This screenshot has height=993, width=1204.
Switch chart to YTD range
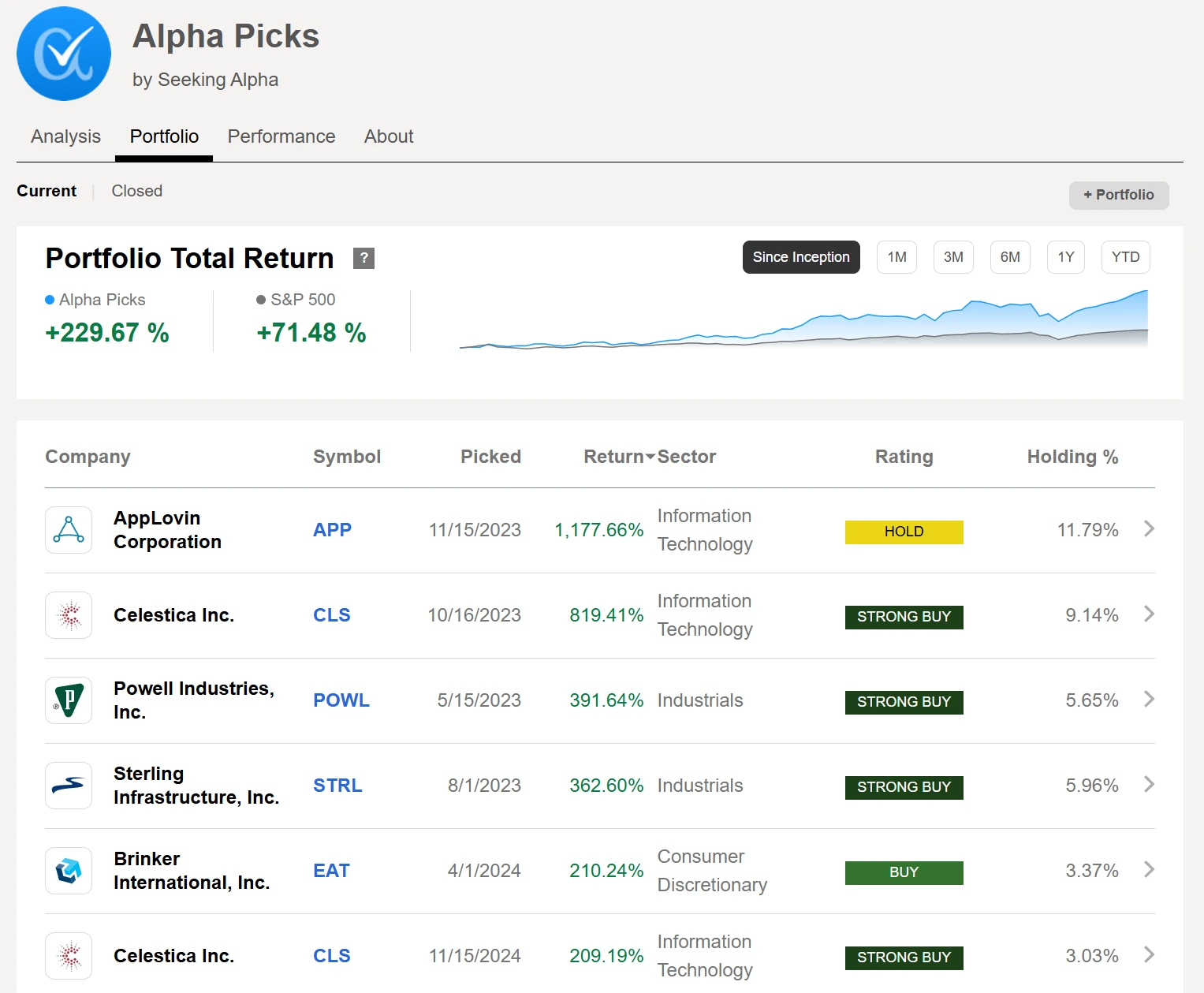tap(1125, 257)
